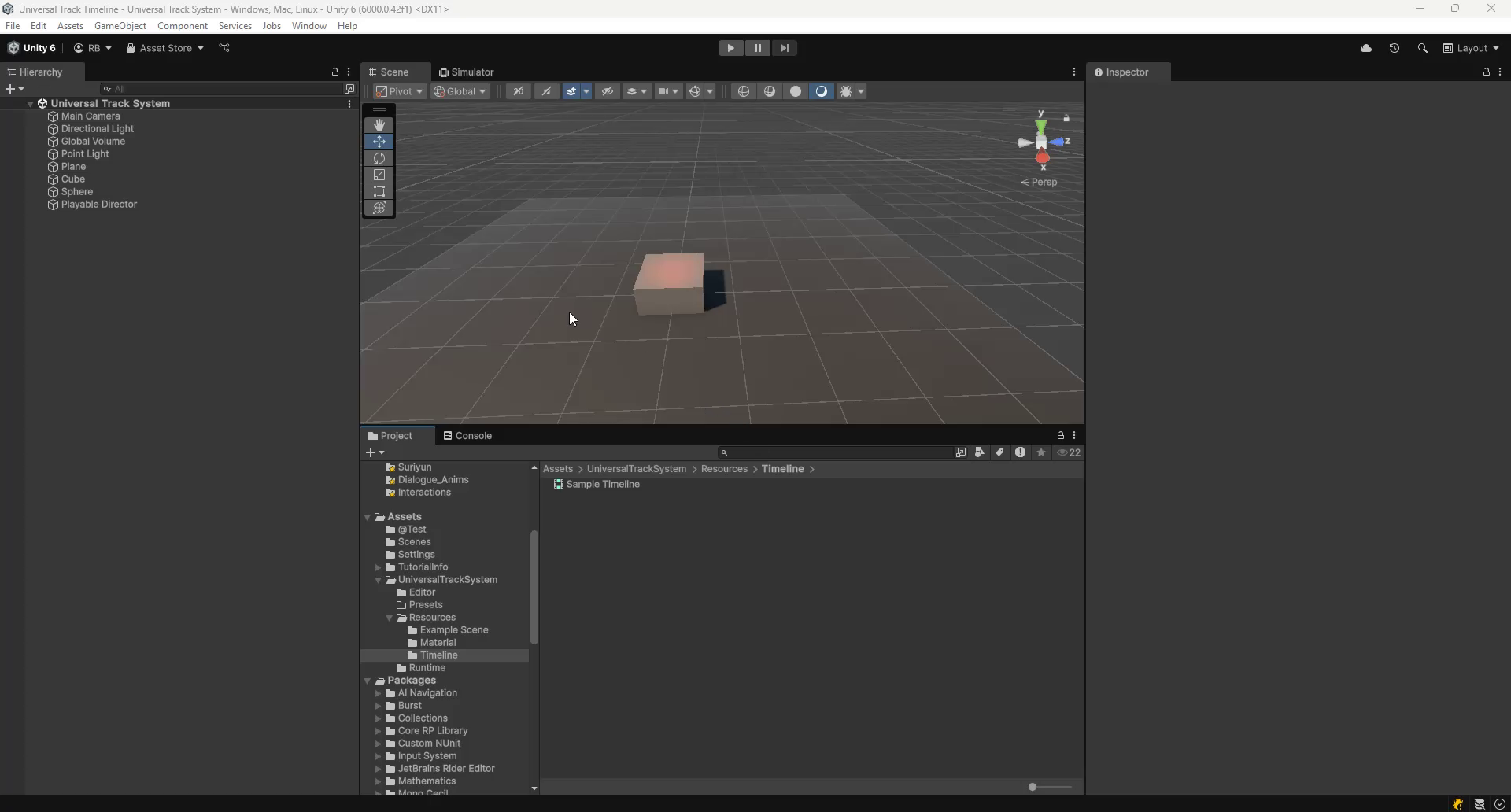Open the Undo History icon

pyautogui.click(x=1395, y=48)
